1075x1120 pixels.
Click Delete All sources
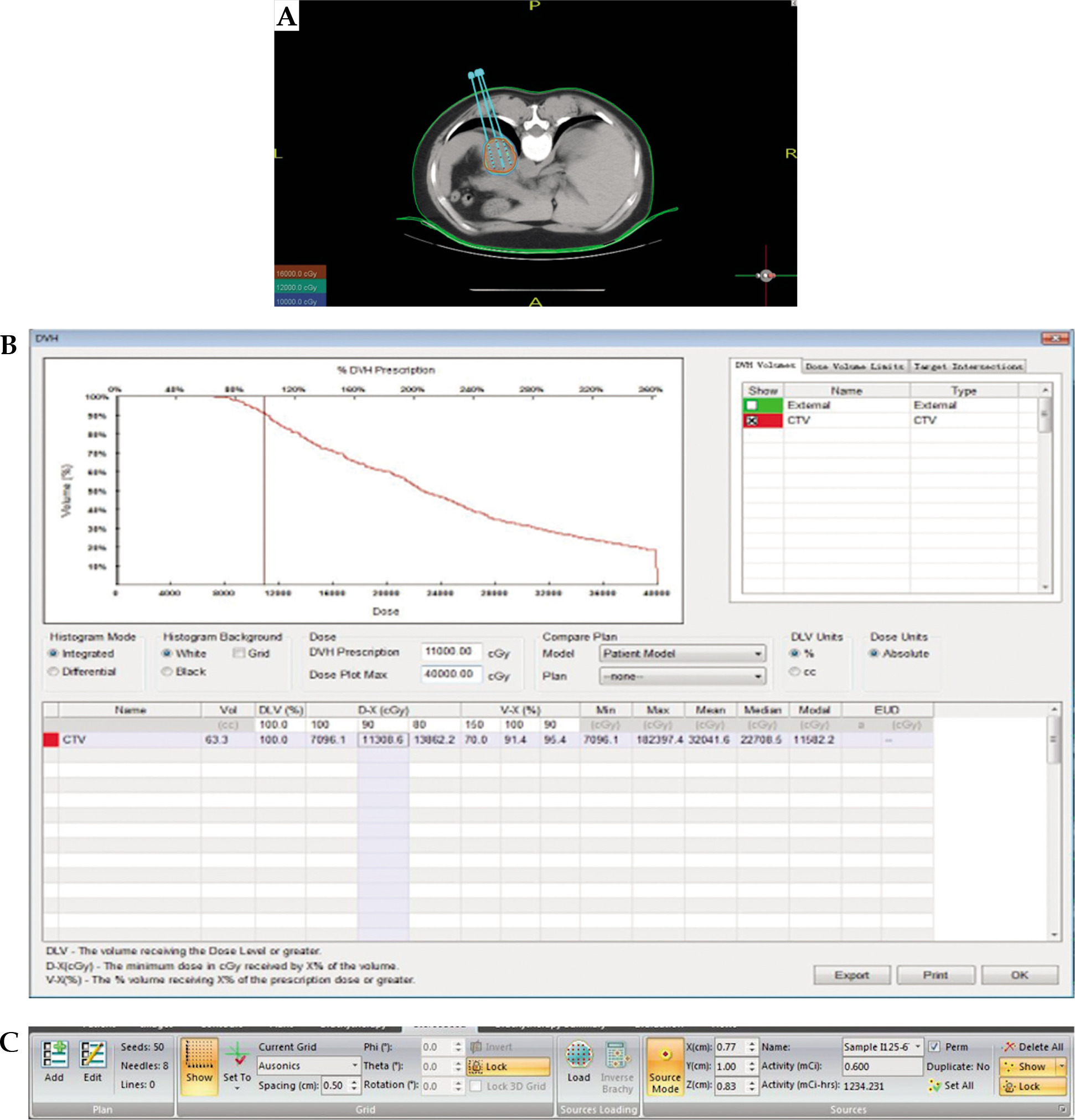pos(1033,1047)
